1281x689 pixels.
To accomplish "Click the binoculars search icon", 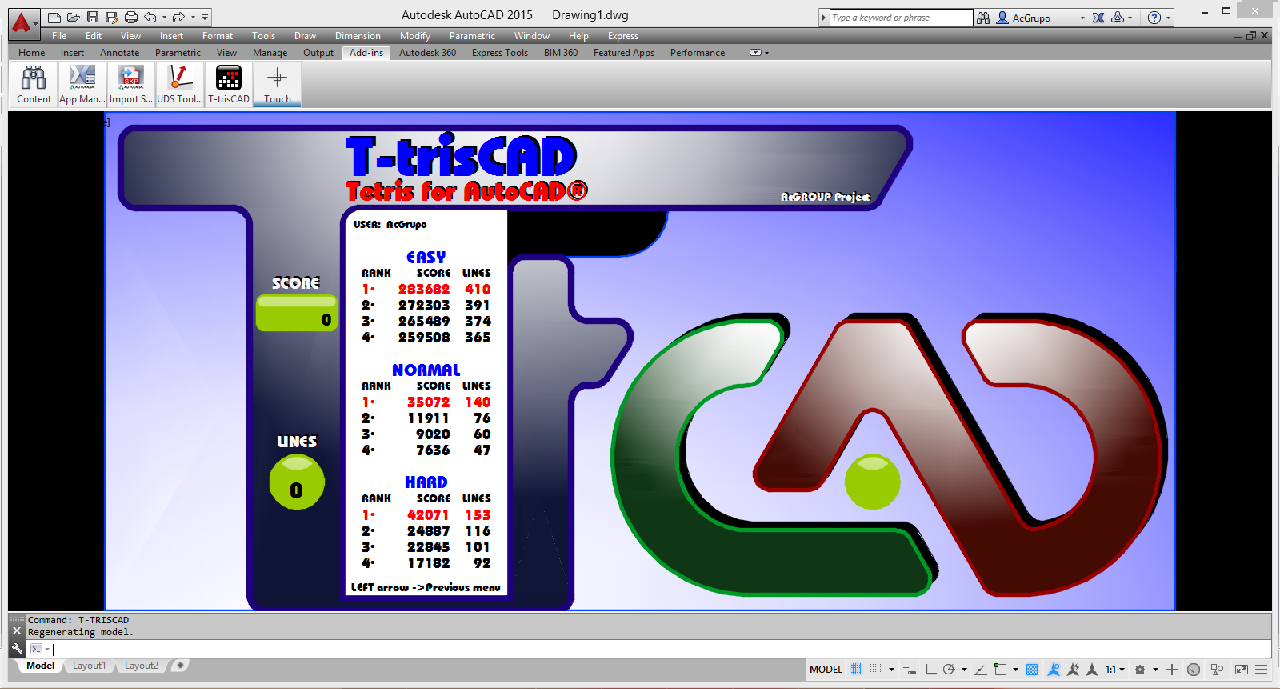I will pyautogui.click(x=982, y=18).
